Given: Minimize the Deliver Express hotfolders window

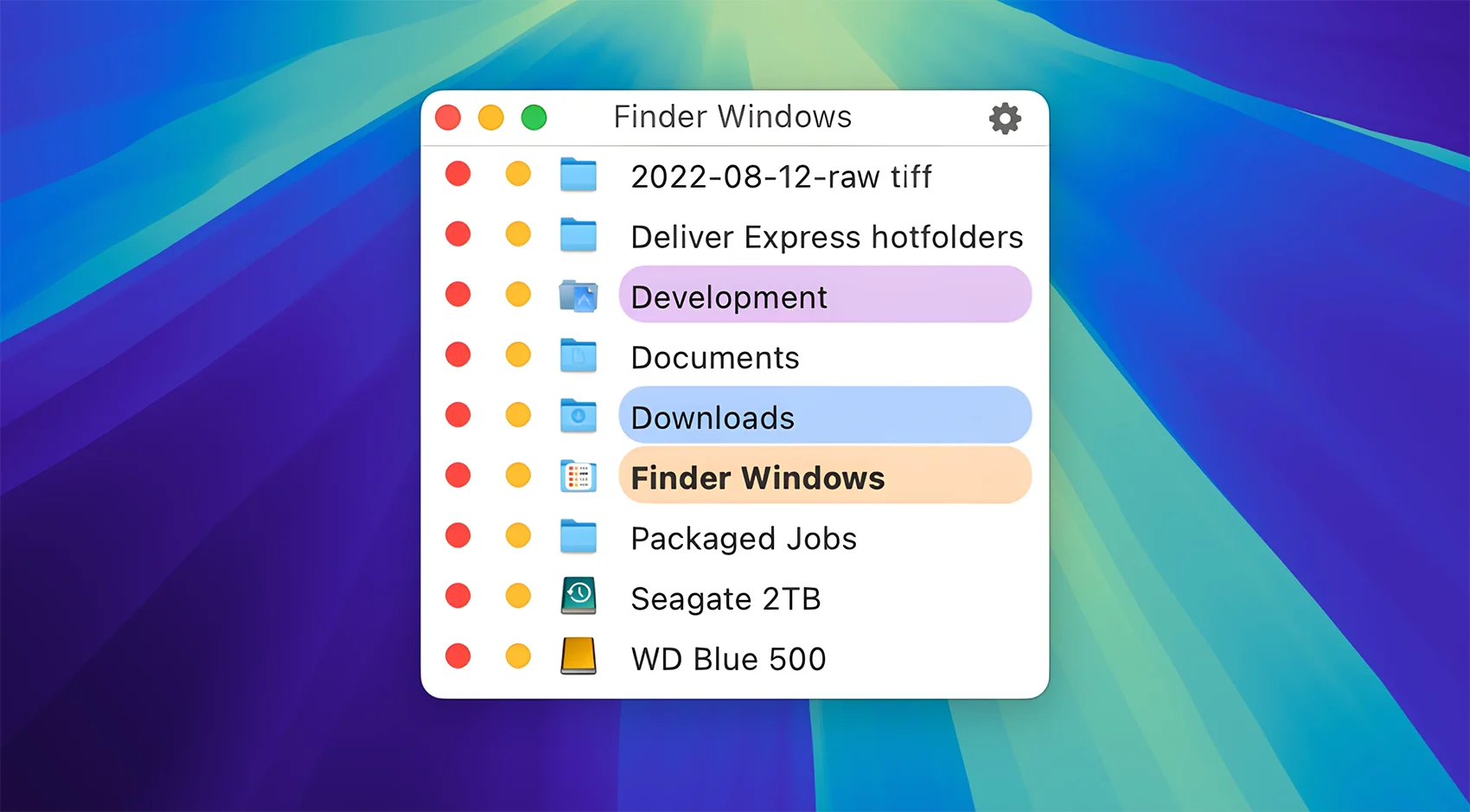Looking at the screenshot, I should pyautogui.click(x=518, y=234).
